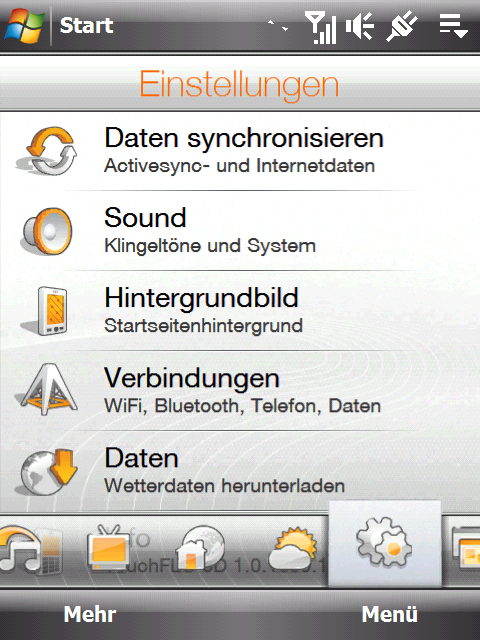Expand the notification dropdown icon at top right
480x640 pixels.
[x=453, y=26]
